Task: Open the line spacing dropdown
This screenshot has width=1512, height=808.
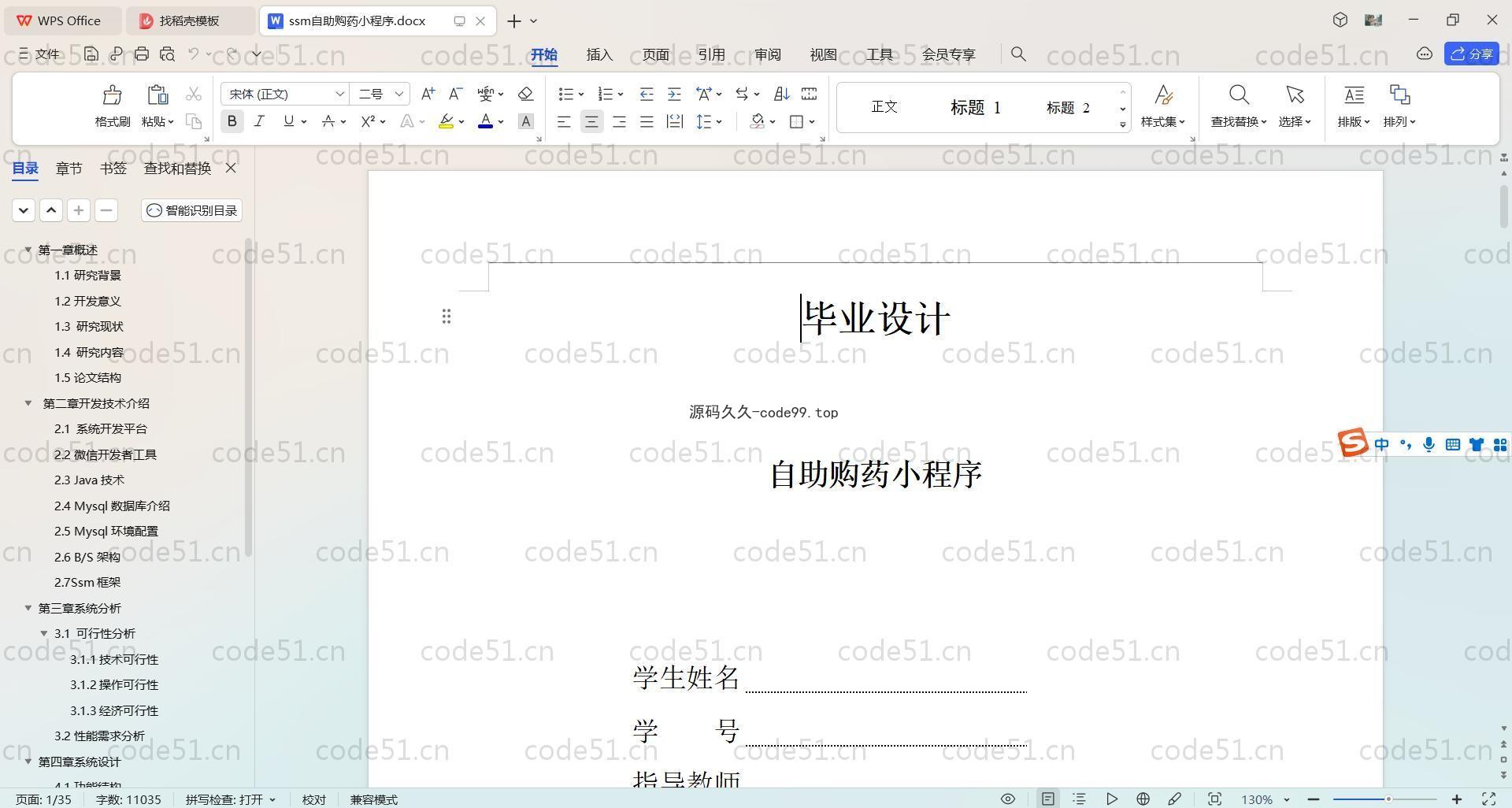Action: 720,122
